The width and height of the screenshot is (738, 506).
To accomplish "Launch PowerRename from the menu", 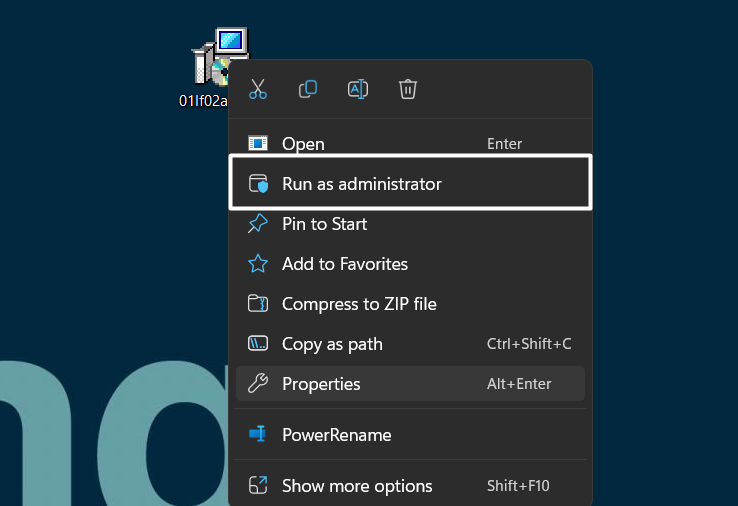I will [x=336, y=435].
